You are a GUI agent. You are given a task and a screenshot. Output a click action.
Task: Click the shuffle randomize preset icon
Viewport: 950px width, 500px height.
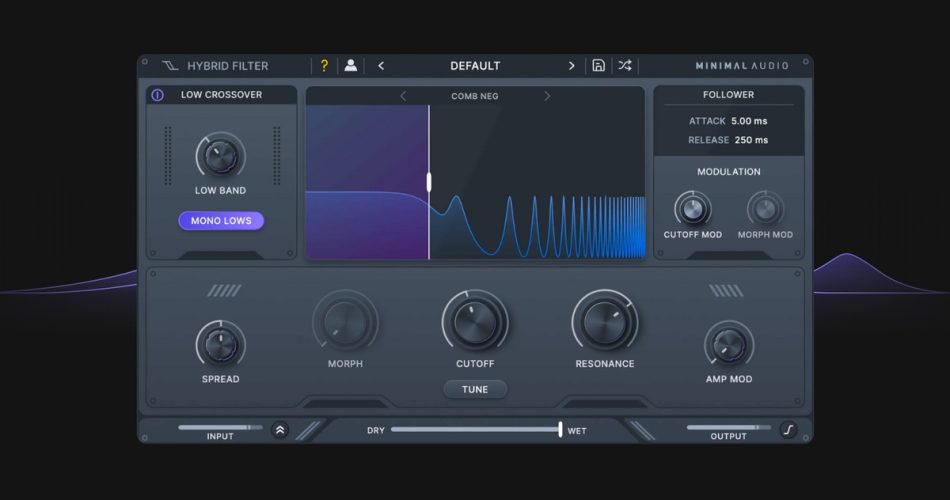click(624, 66)
